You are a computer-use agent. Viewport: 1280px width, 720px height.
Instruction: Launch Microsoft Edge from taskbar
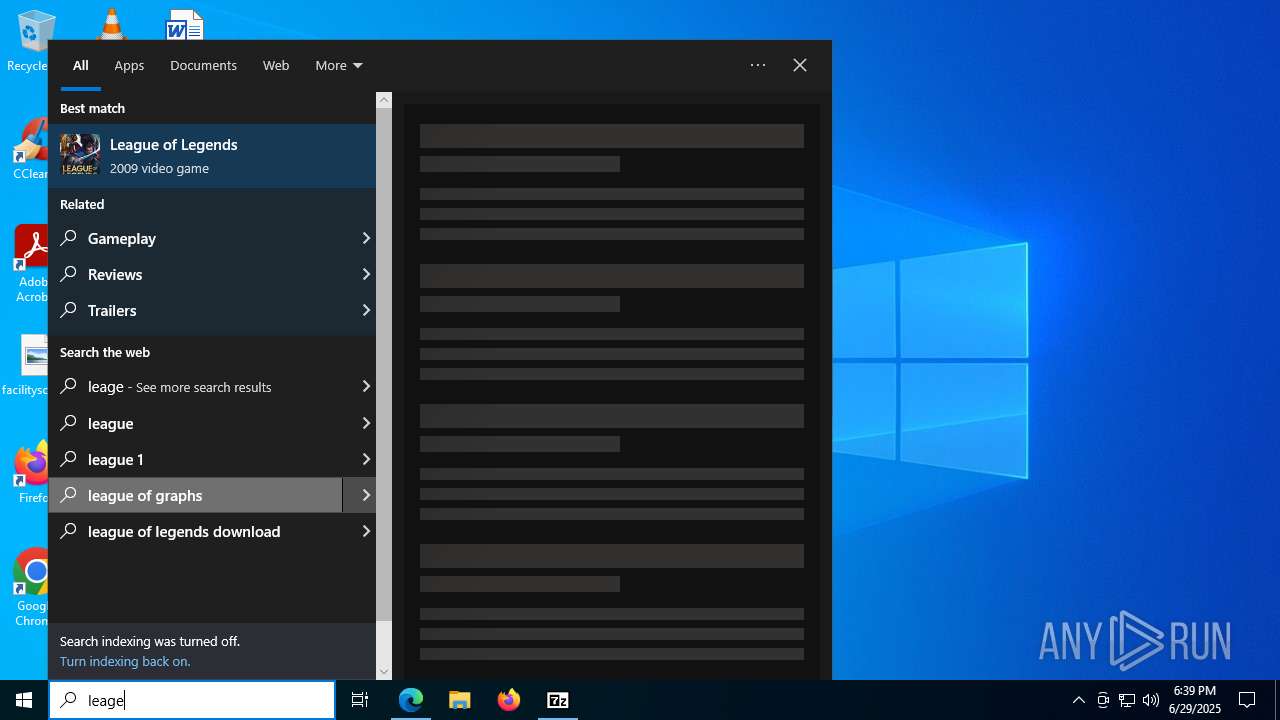pos(411,700)
